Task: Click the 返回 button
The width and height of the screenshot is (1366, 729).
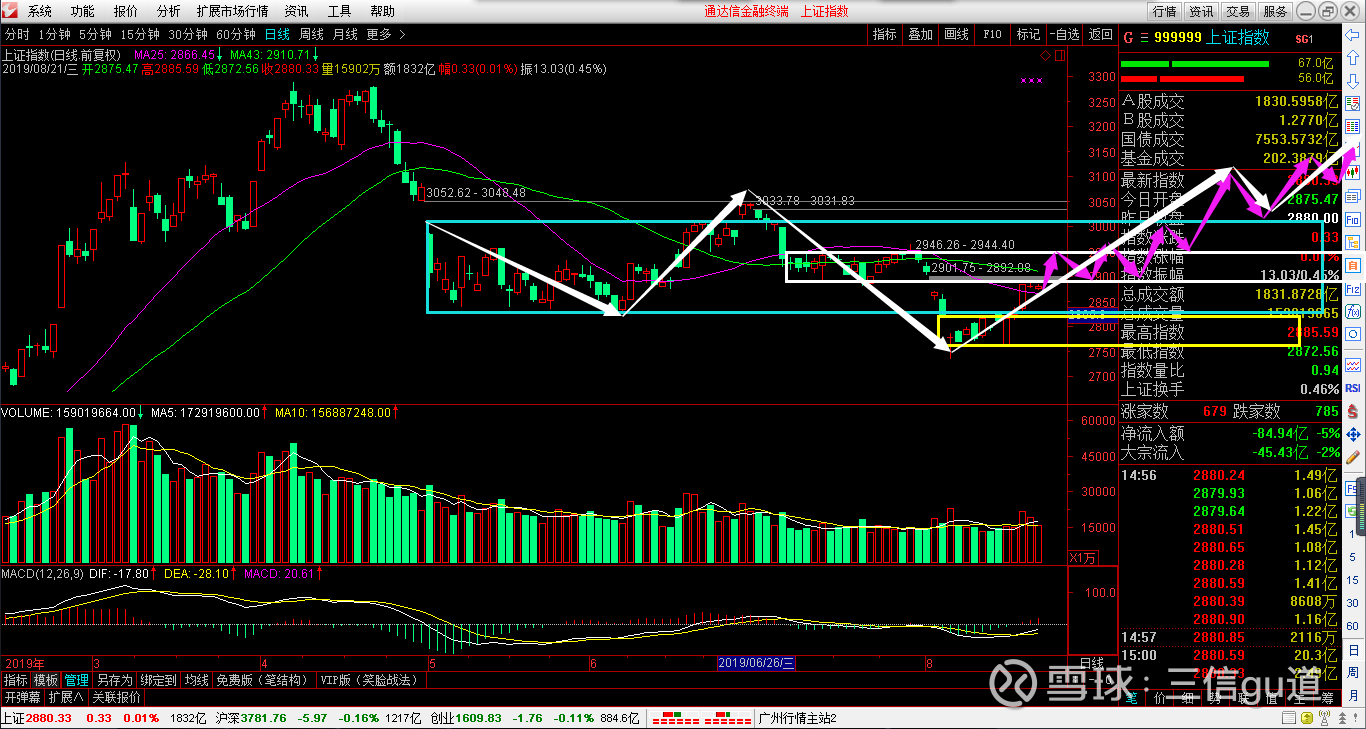Action: 1100,34
